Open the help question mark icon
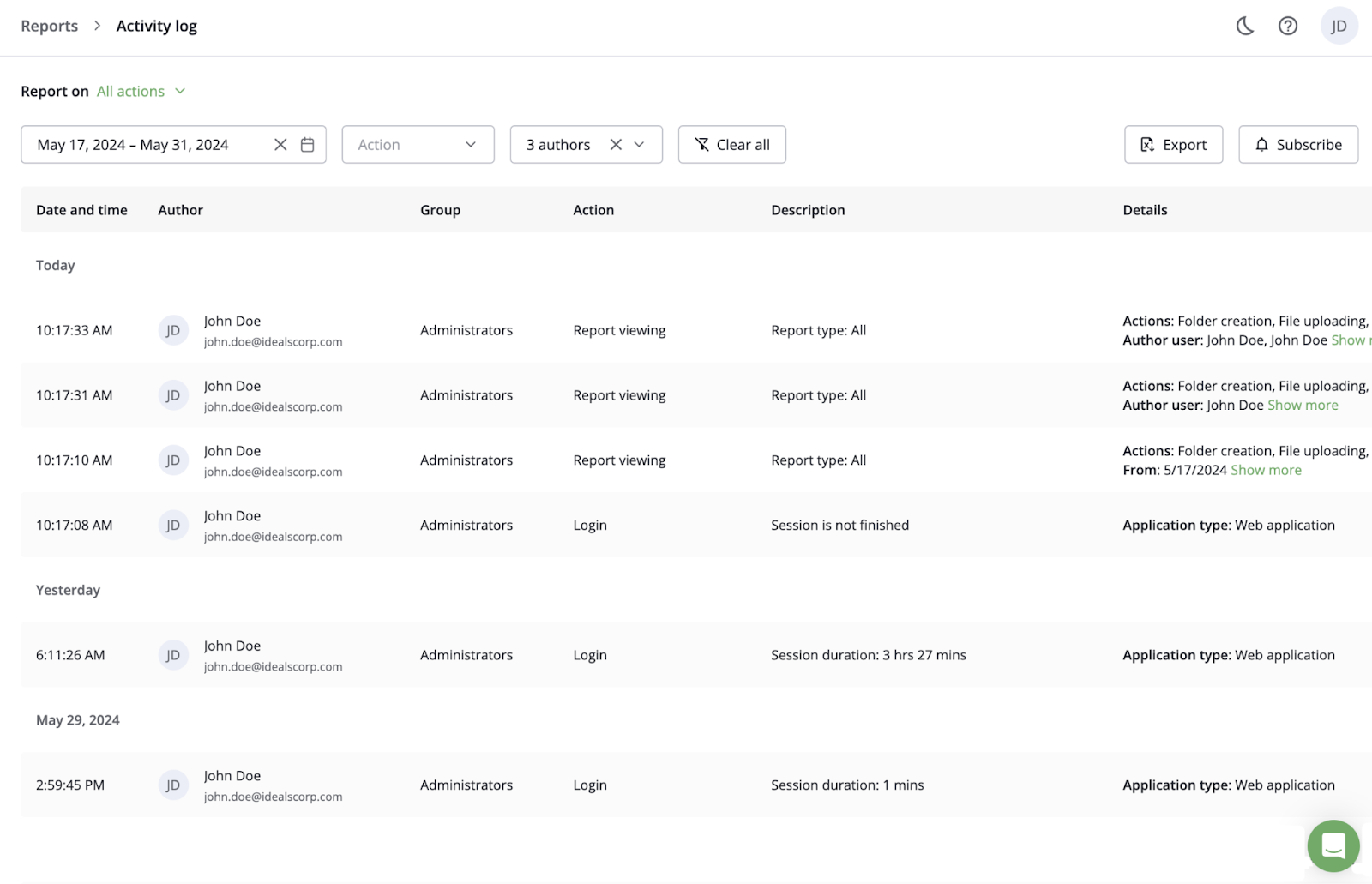This screenshot has height=884, width=1372. click(x=1288, y=26)
